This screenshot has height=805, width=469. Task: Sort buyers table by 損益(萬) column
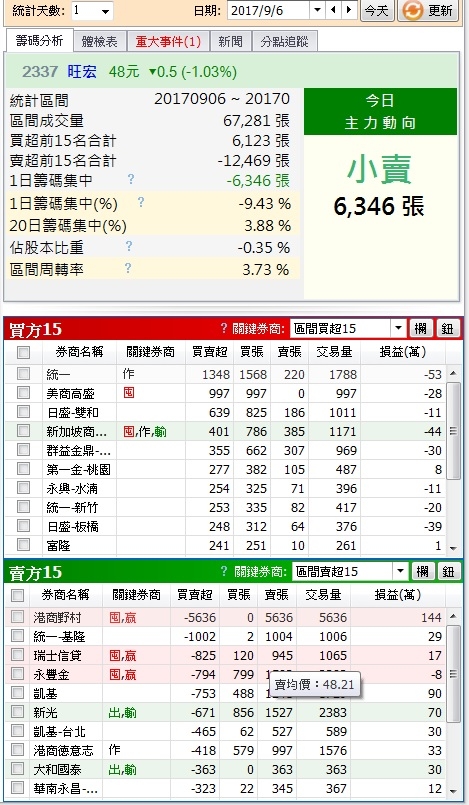pos(403,352)
